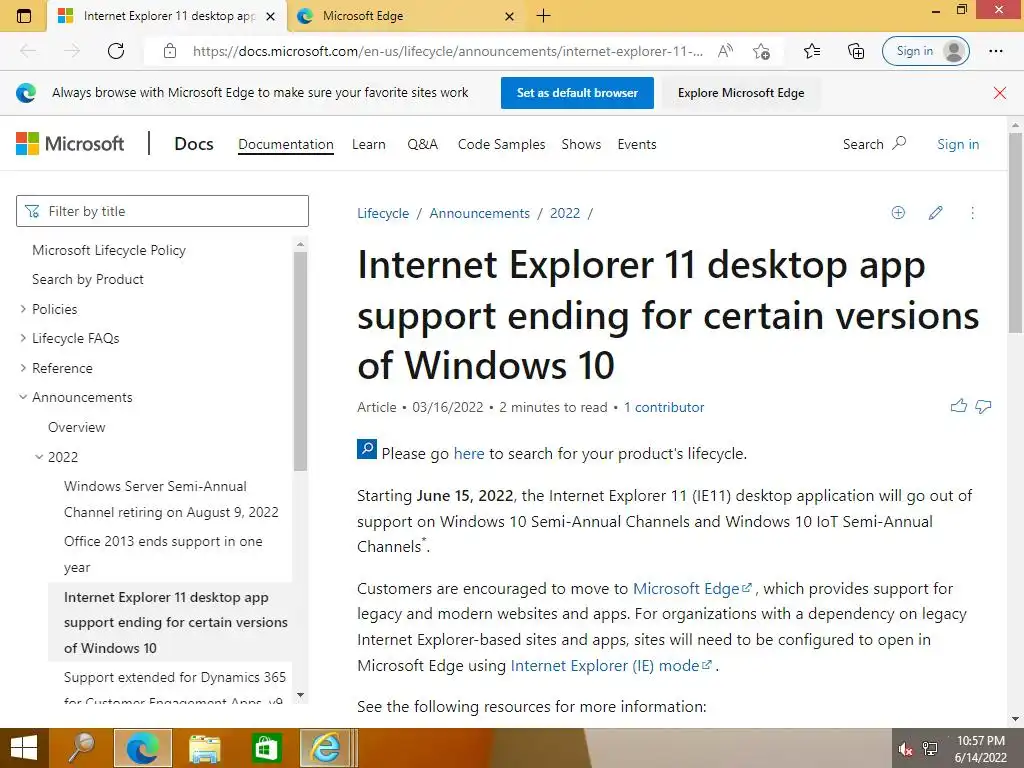Image resolution: width=1024 pixels, height=768 pixels.
Task: Go to Docs home link
Action: pyautogui.click(x=194, y=144)
